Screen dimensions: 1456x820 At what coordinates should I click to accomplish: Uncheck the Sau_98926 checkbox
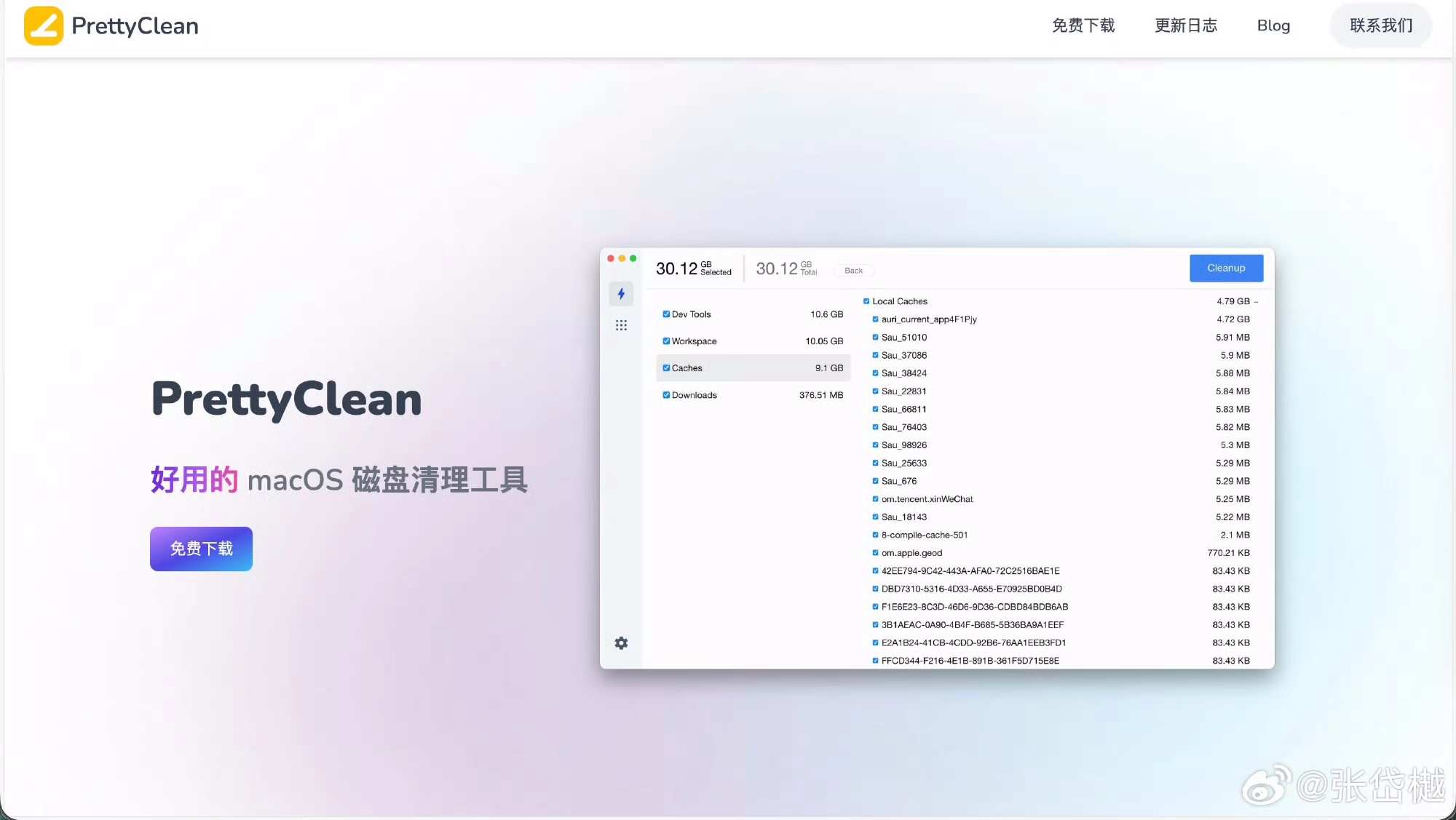point(875,445)
